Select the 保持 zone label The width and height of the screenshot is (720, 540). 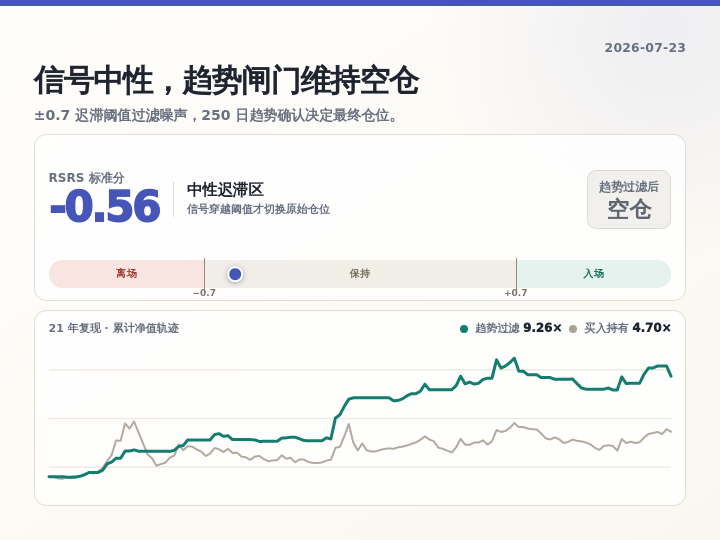(360, 274)
